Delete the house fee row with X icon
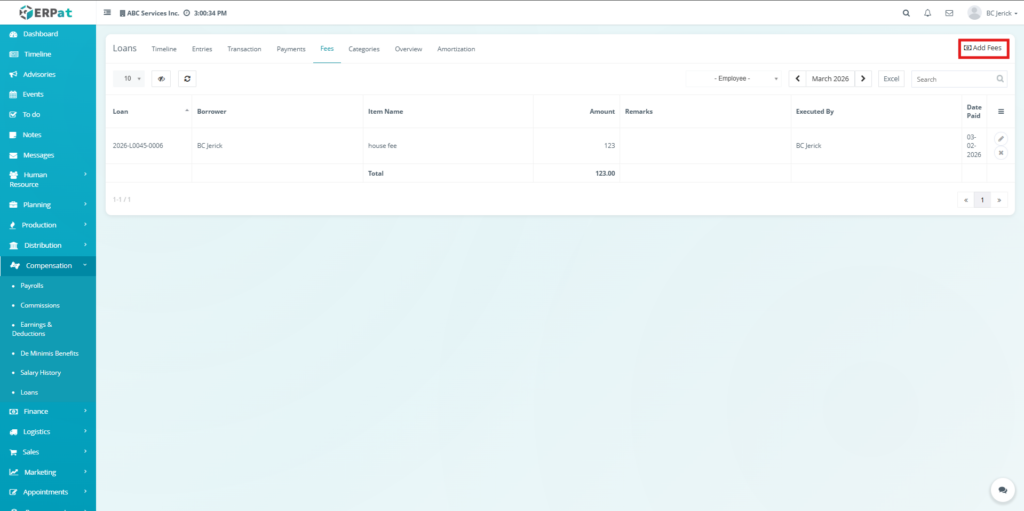This screenshot has height=511, width=1024. click(1001, 152)
